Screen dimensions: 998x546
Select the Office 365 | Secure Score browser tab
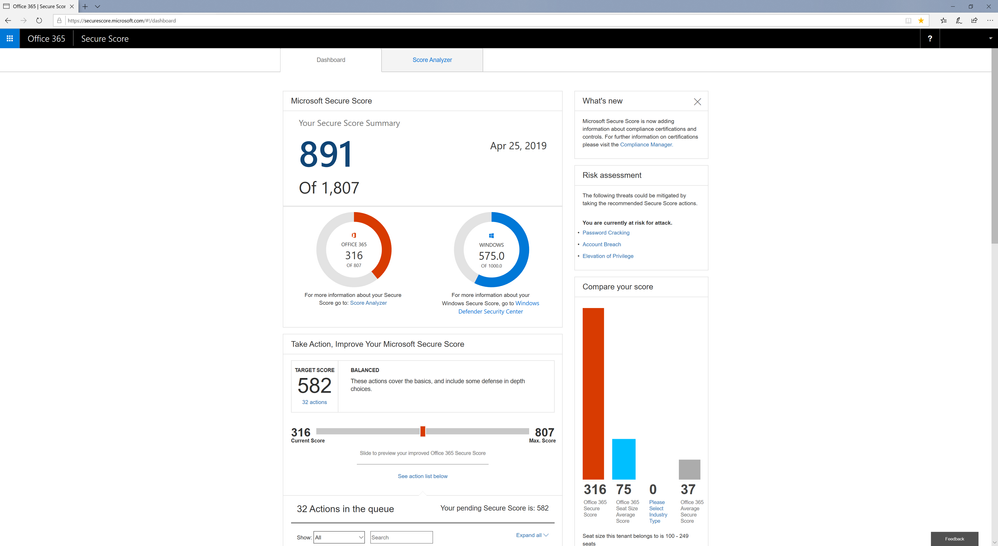pos(39,6)
